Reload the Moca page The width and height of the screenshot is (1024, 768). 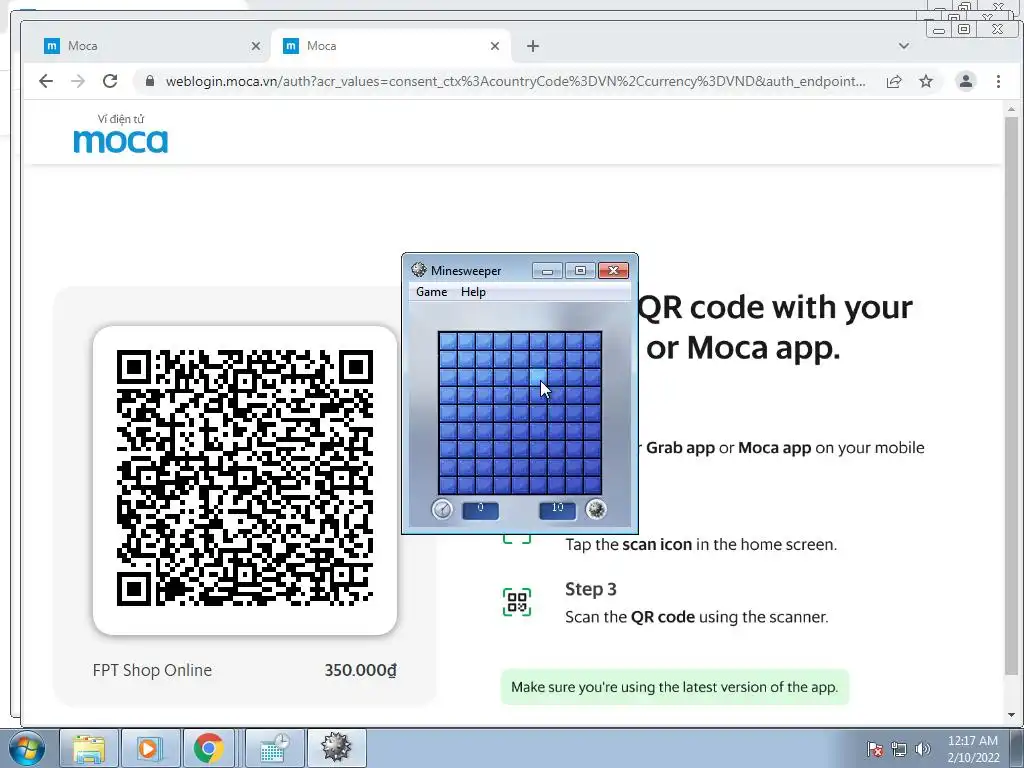click(x=110, y=81)
